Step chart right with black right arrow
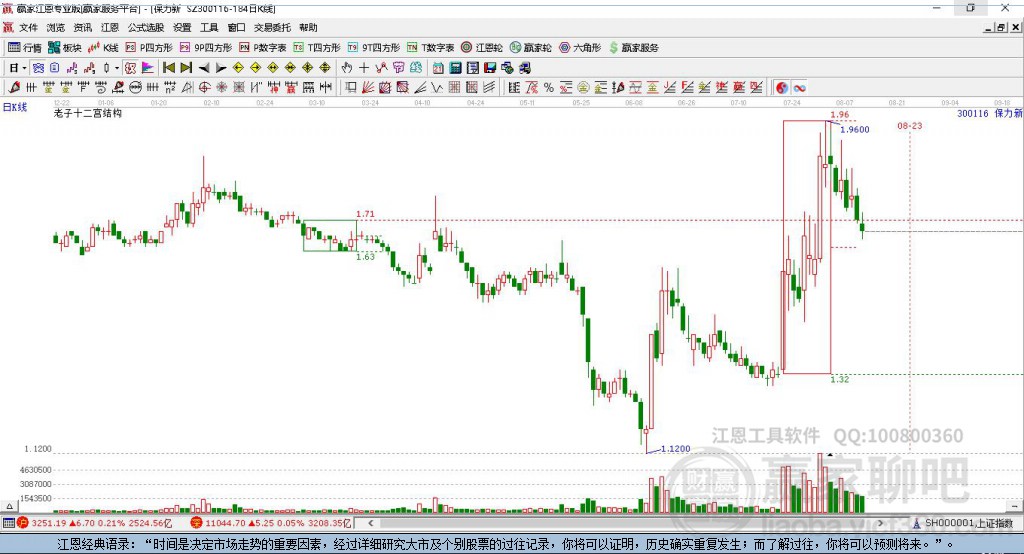 tap(221, 68)
